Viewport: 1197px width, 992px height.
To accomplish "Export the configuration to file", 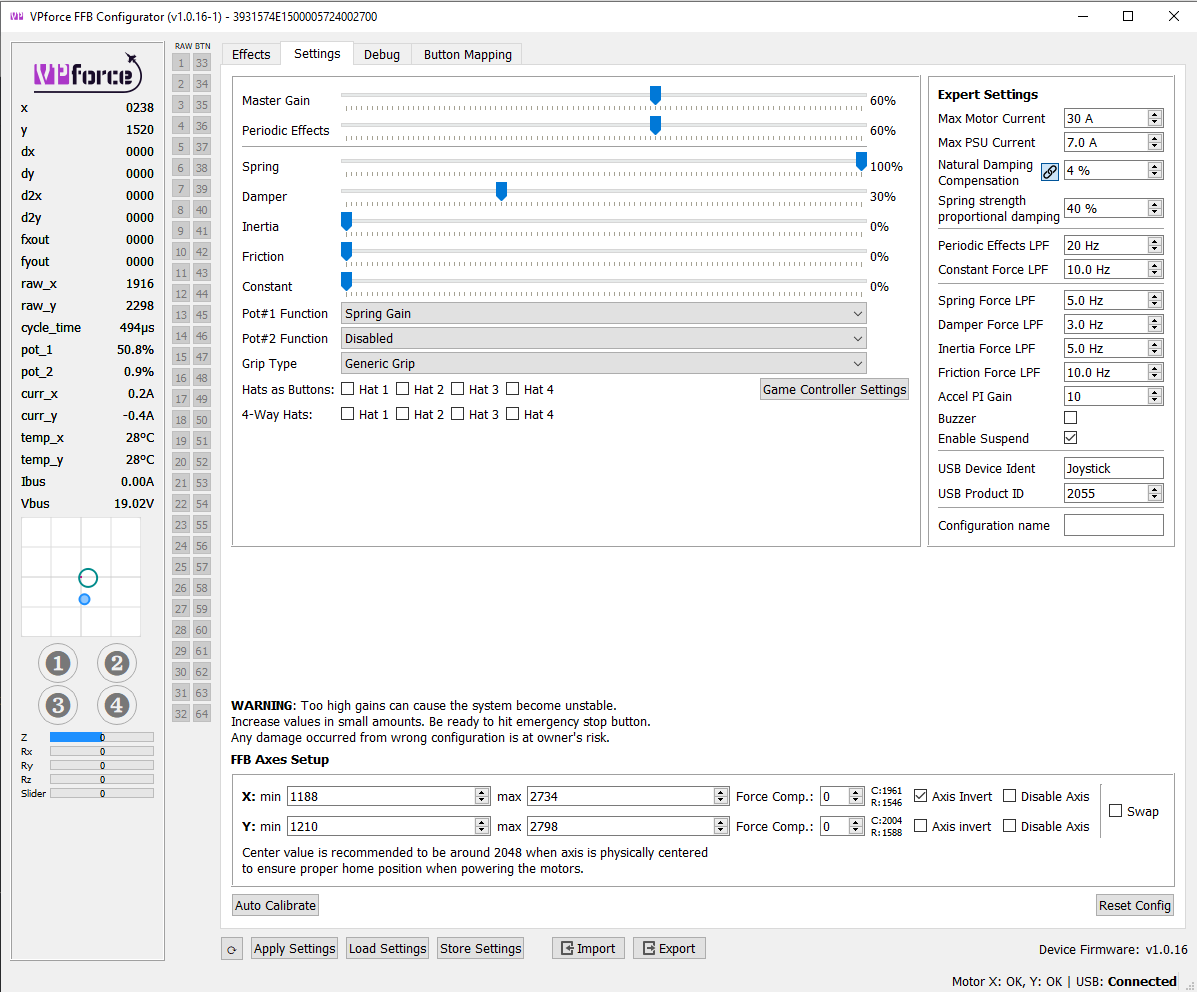I will pos(669,948).
